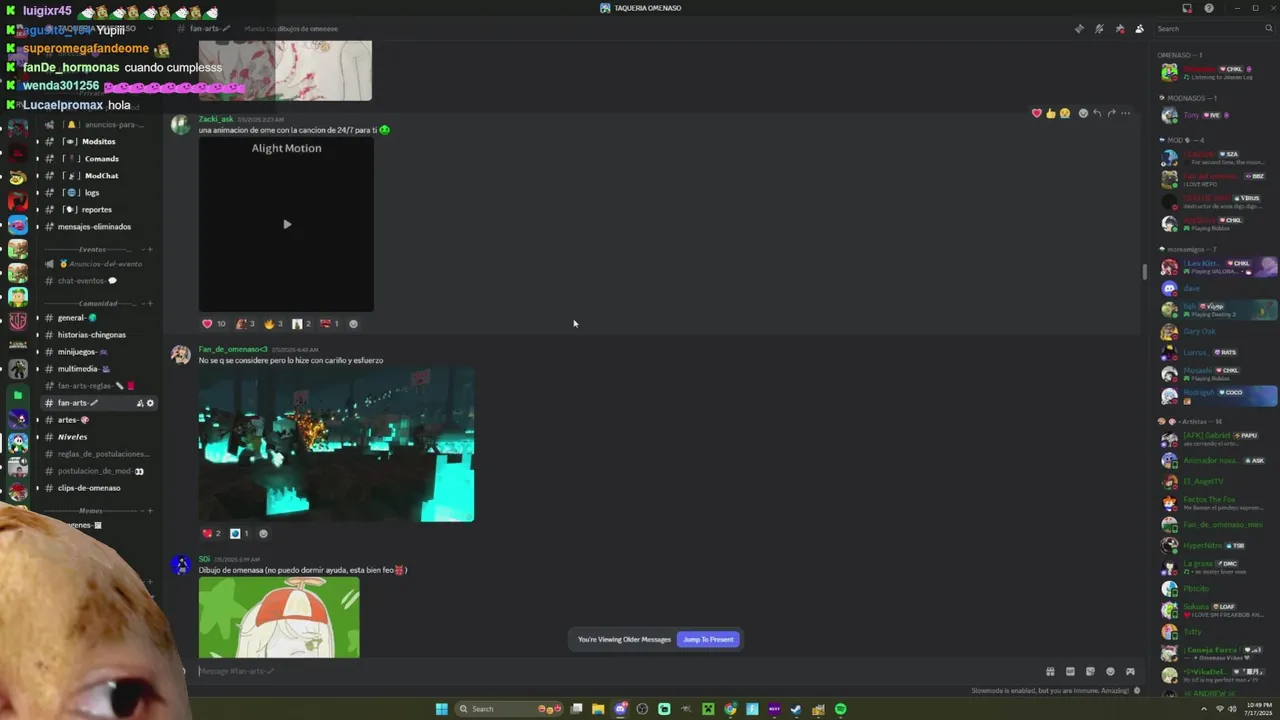Toggle heart reaction with count 2

212,533
